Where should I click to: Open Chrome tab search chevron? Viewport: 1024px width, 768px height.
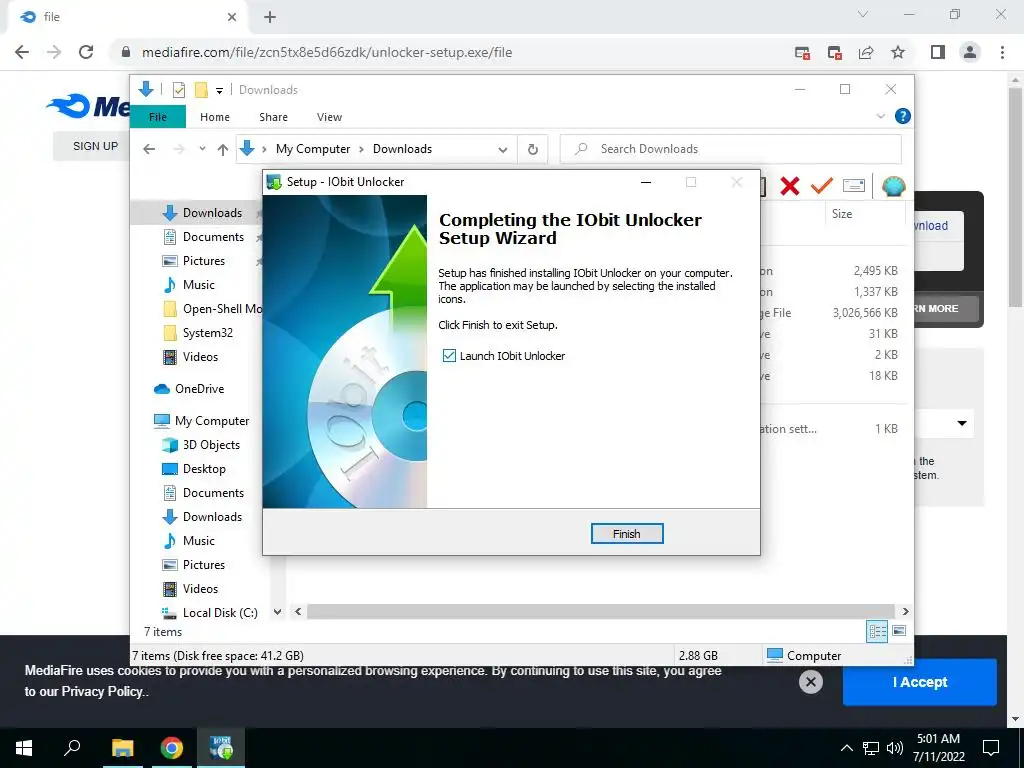(863, 14)
